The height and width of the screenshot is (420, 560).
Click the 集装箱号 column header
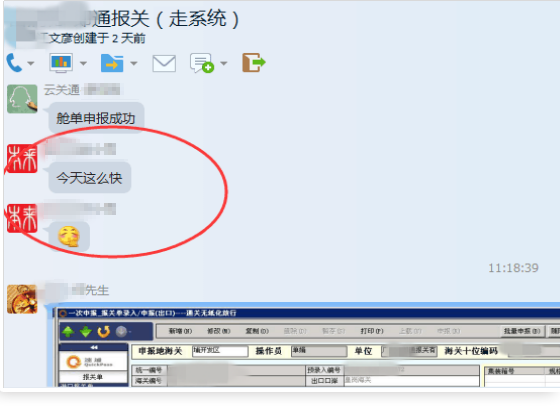[501, 371]
